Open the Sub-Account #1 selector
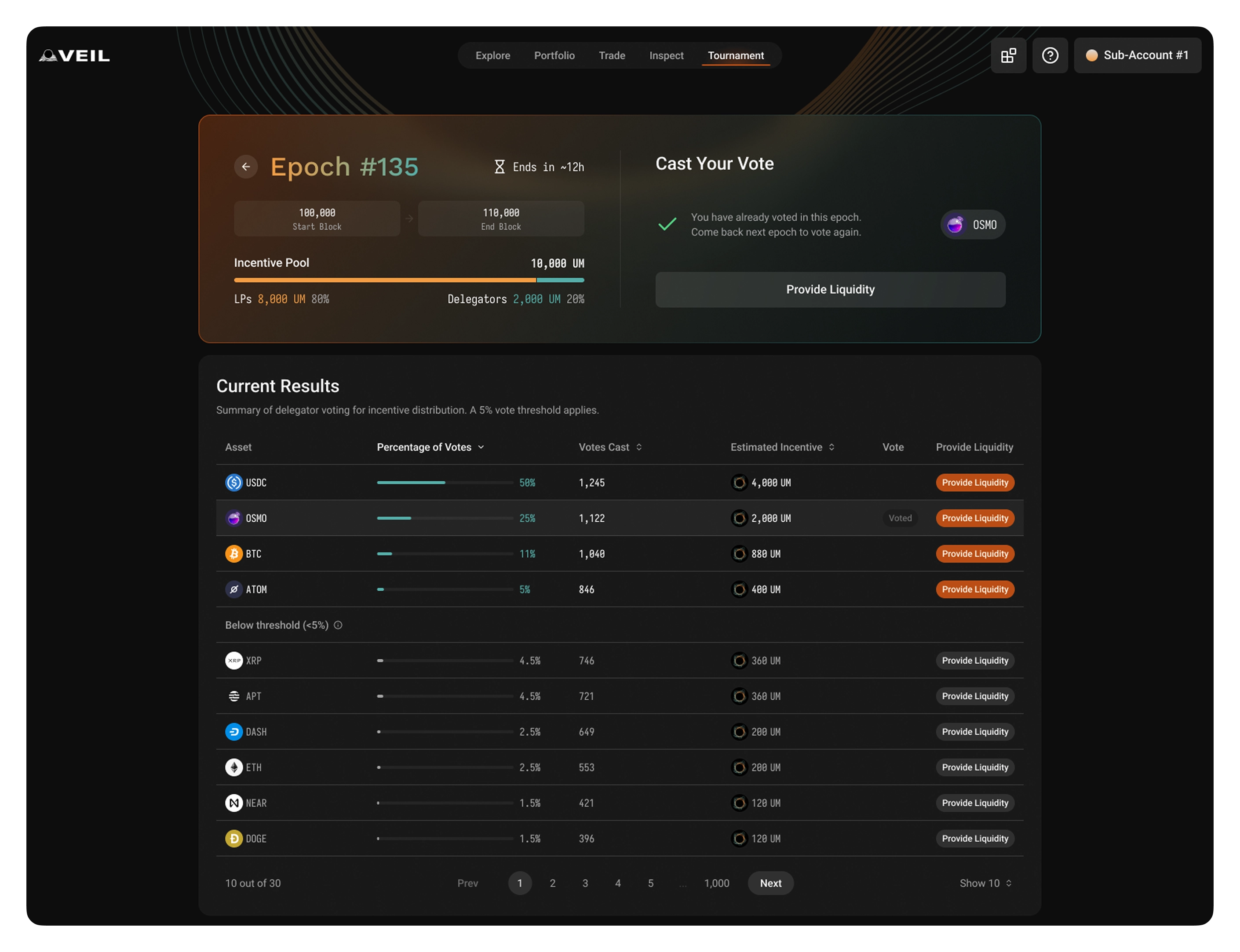The image size is (1240, 952). [x=1138, y=55]
